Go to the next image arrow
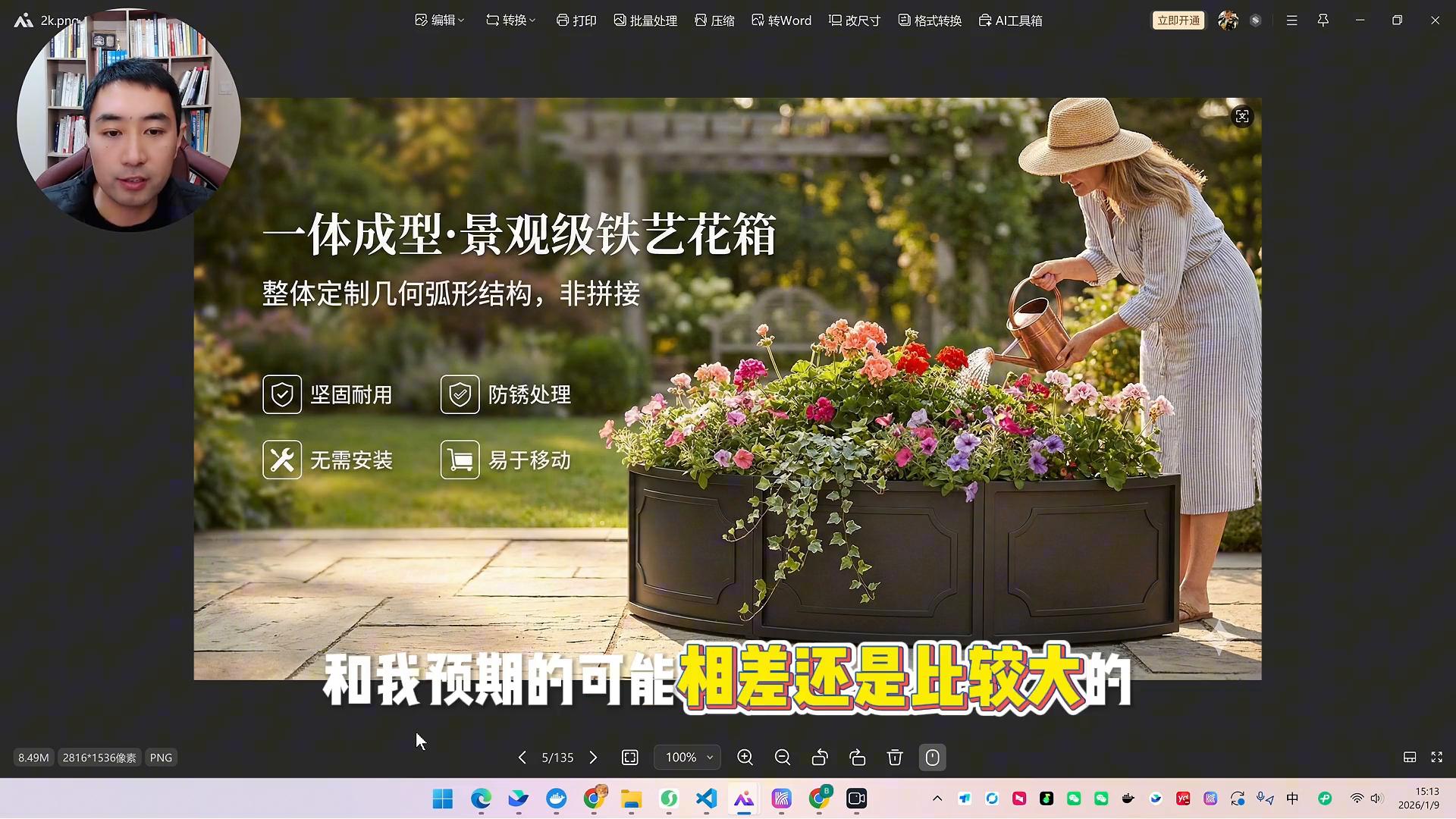1456x819 pixels. point(593,758)
